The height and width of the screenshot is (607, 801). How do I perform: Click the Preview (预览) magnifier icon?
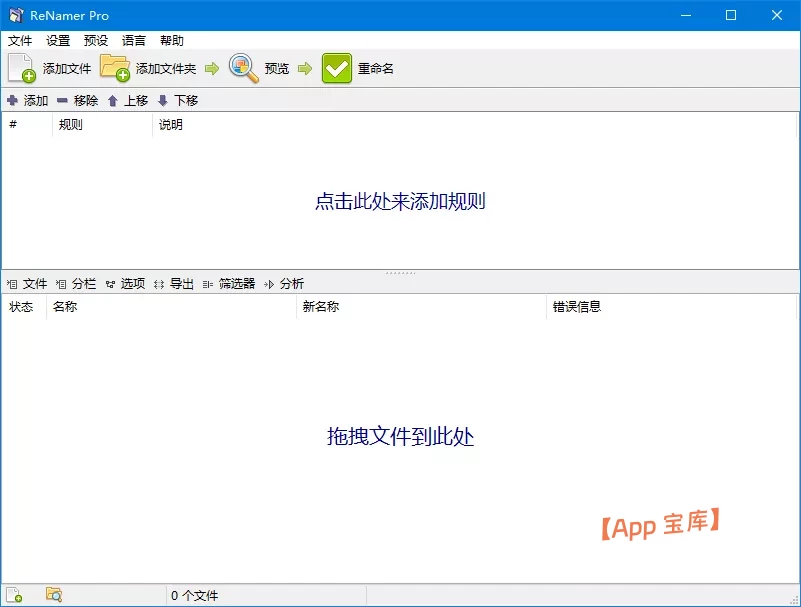click(244, 68)
